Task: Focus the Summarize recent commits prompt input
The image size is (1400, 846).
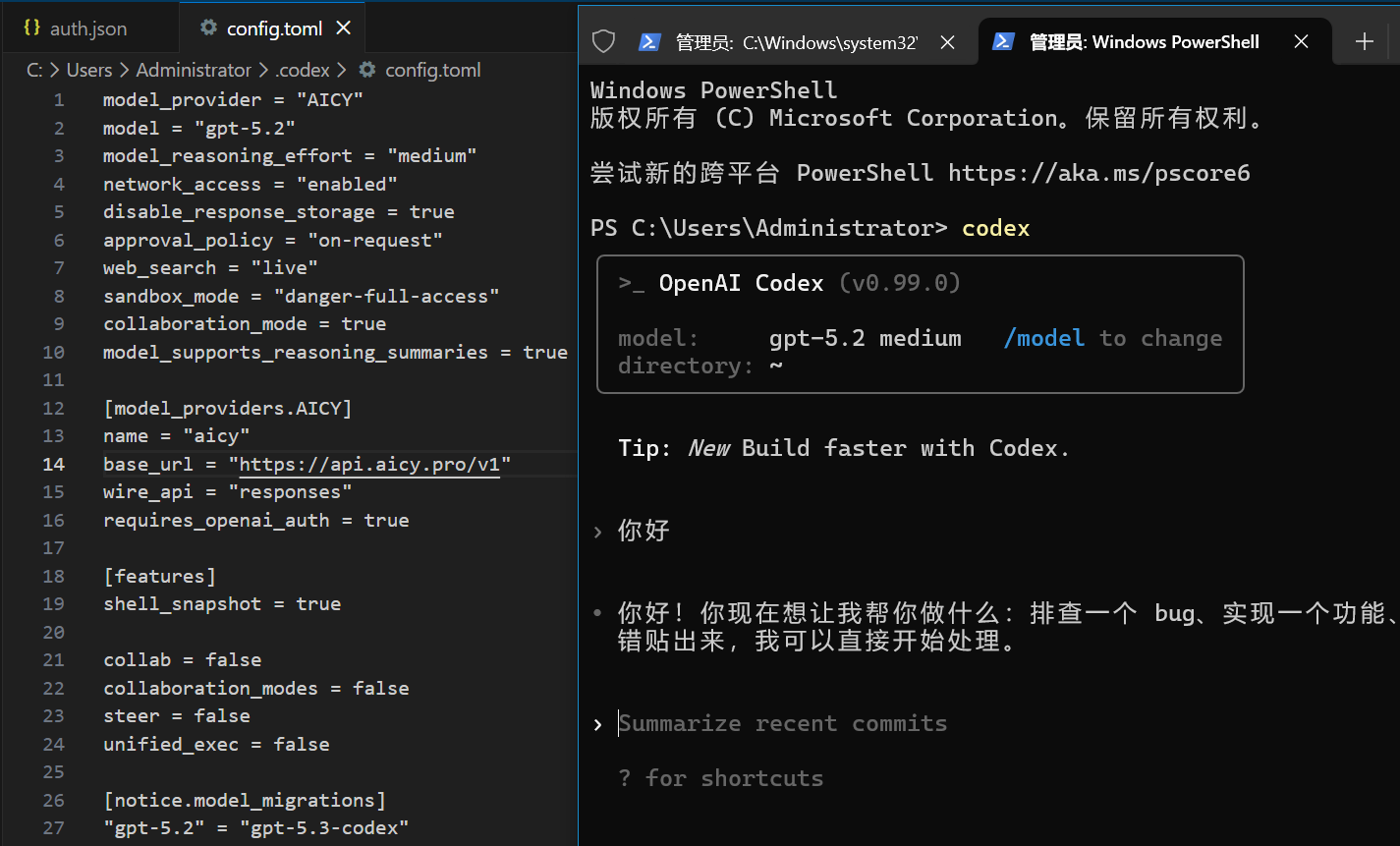Action: [782, 723]
